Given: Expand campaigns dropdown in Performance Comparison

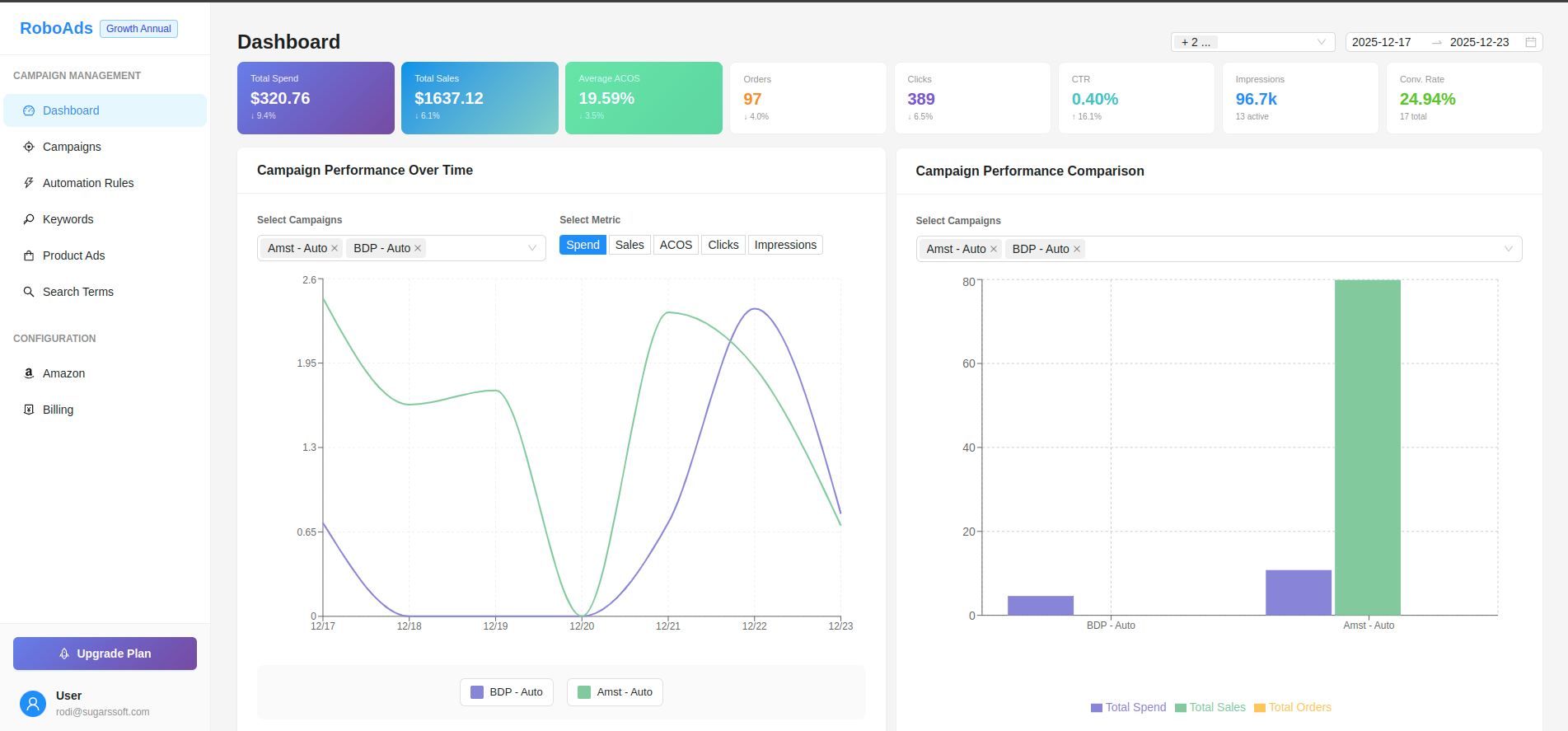Looking at the screenshot, I should tap(1509, 249).
